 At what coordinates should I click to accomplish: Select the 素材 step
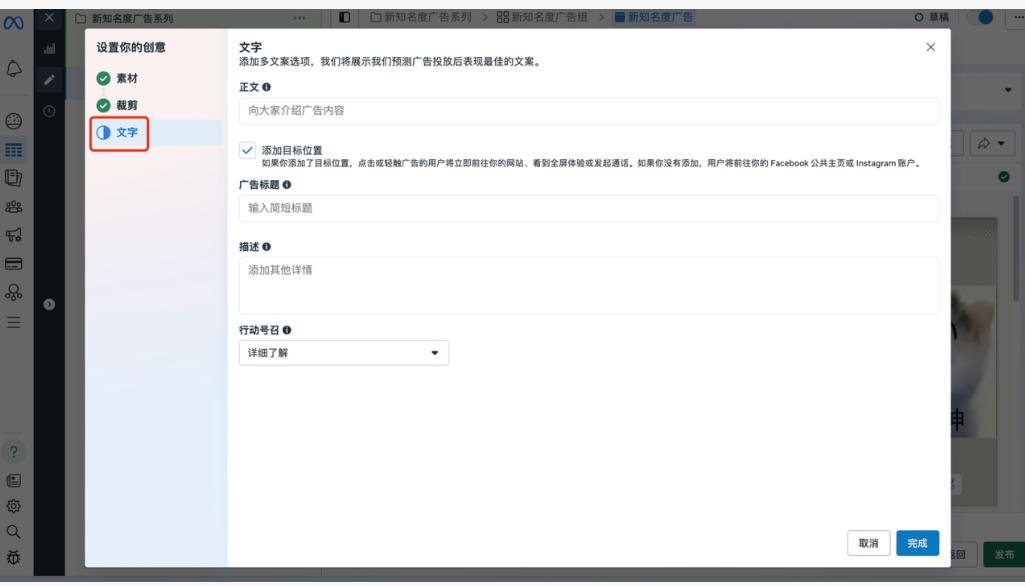point(127,79)
